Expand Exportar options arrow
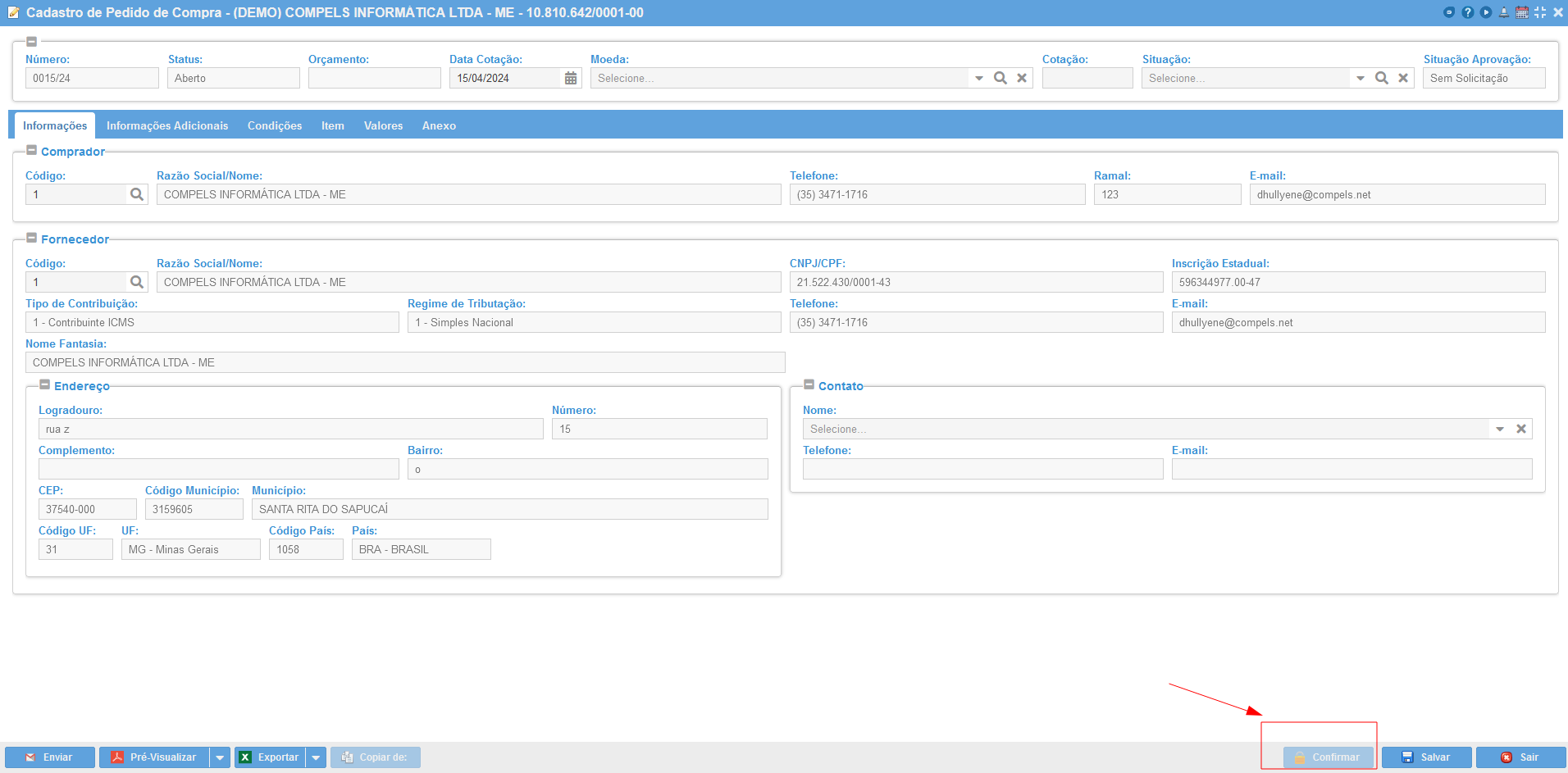1568x773 pixels. click(316, 757)
